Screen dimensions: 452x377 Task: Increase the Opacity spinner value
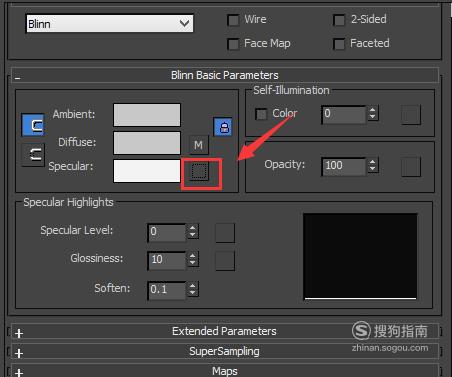[373, 162]
